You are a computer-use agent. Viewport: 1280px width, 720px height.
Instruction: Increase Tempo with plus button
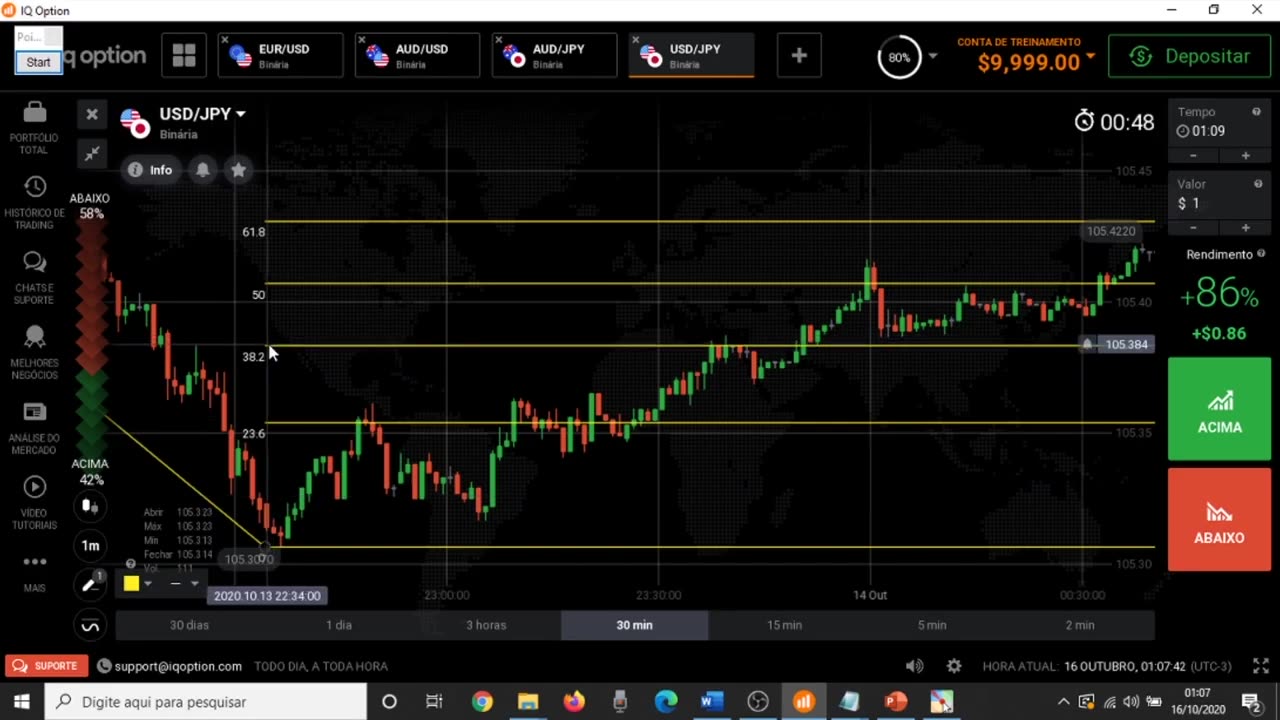coord(1245,156)
